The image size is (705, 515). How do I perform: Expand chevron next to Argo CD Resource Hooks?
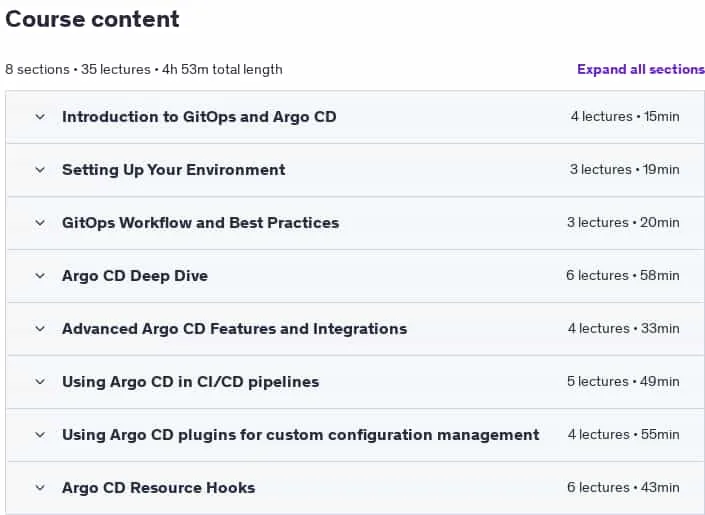(40, 488)
